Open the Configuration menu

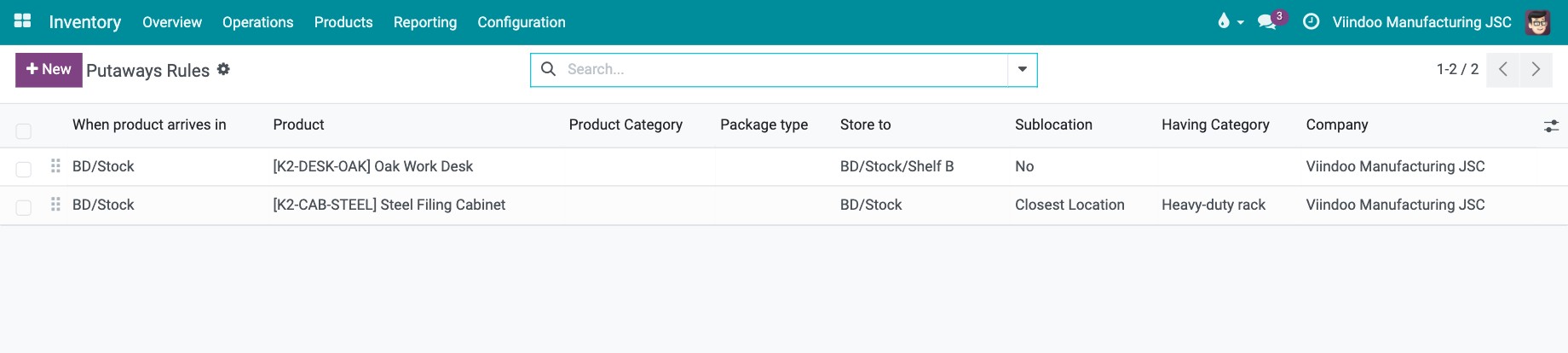[x=522, y=22]
